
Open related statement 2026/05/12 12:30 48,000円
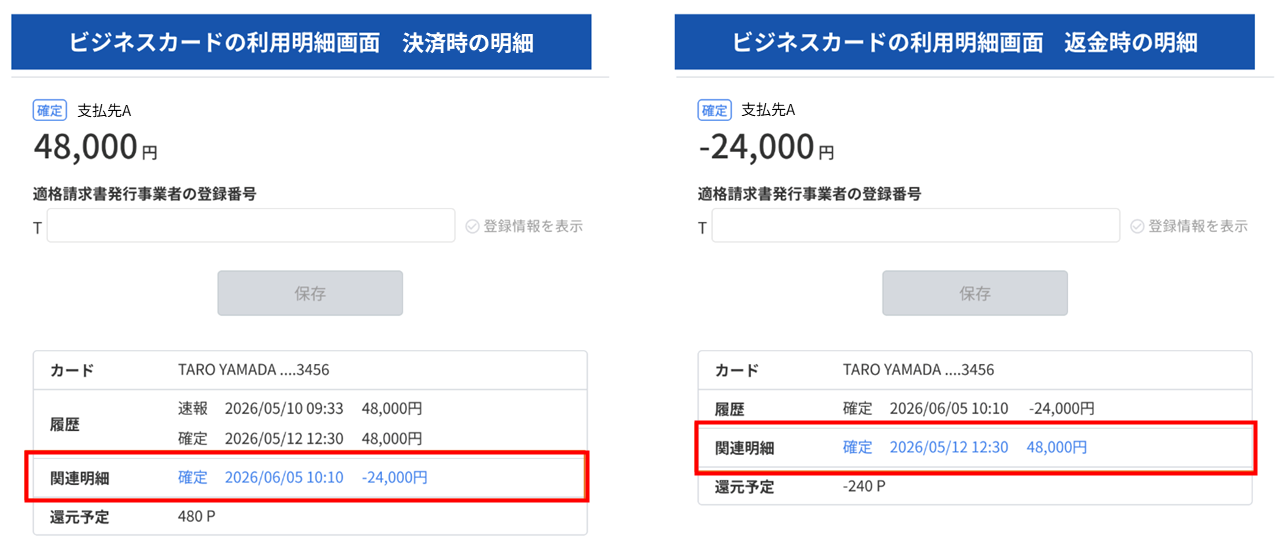coord(965,447)
